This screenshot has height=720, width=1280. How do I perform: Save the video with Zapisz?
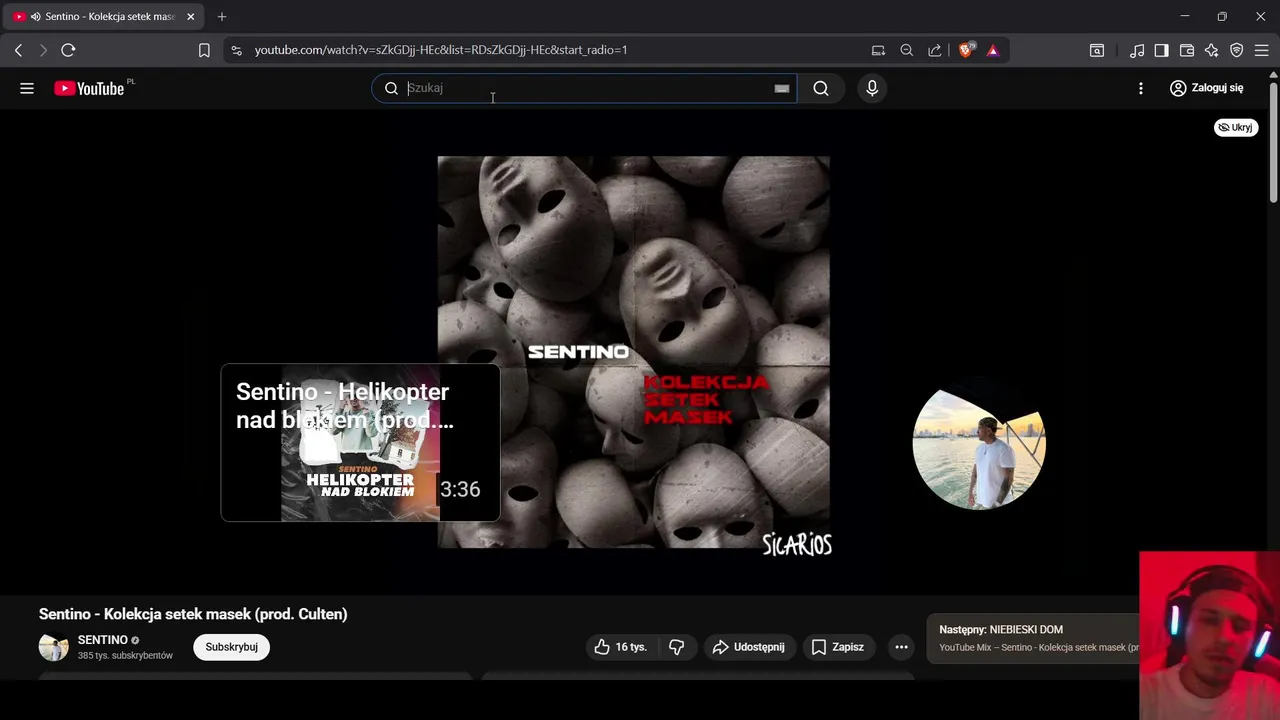837,647
